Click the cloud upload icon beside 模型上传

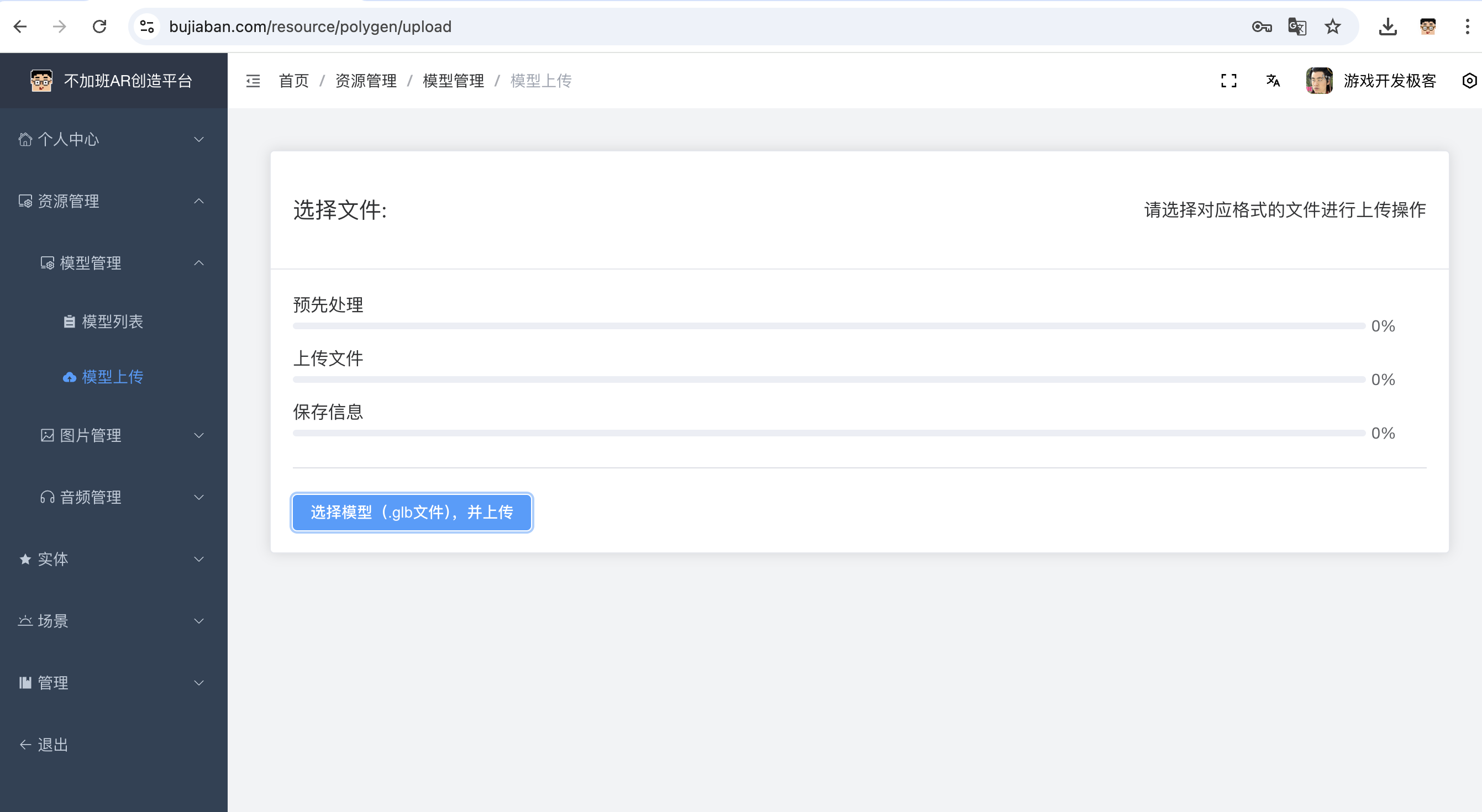(x=69, y=377)
